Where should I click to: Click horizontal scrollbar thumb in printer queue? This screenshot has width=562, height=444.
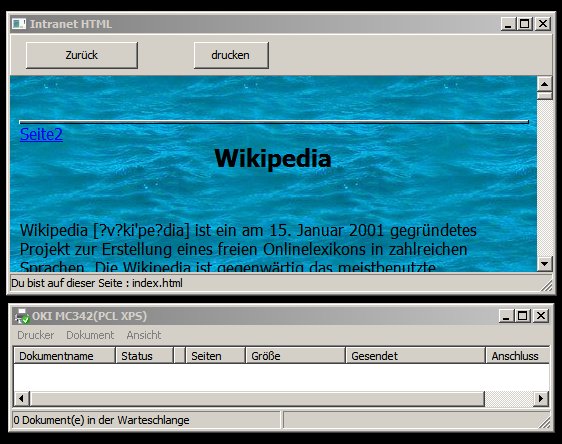(x=257, y=398)
